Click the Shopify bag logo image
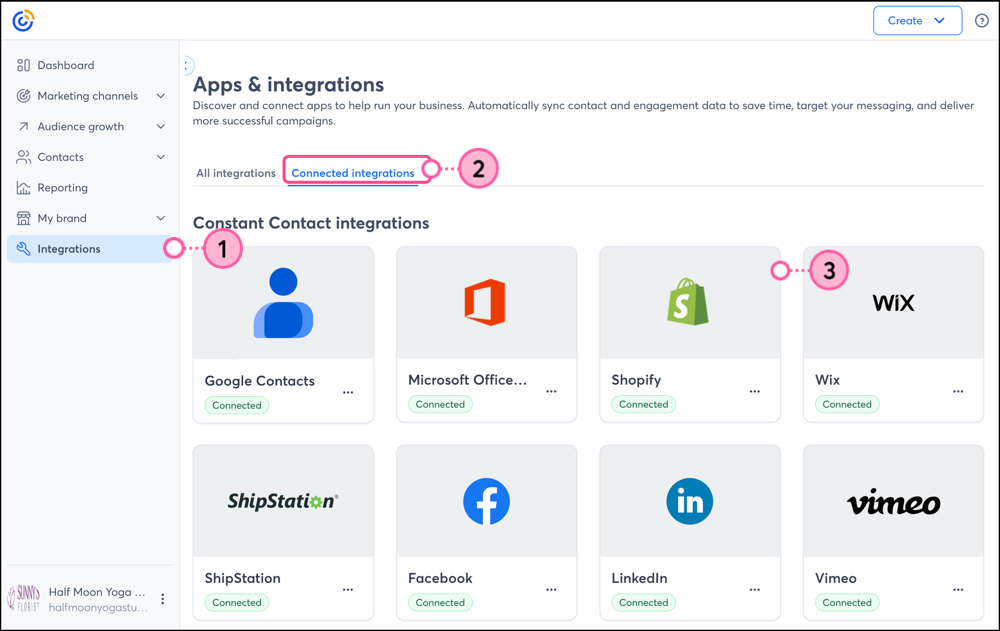Viewport: 1000px width, 631px height. (688, 302)
